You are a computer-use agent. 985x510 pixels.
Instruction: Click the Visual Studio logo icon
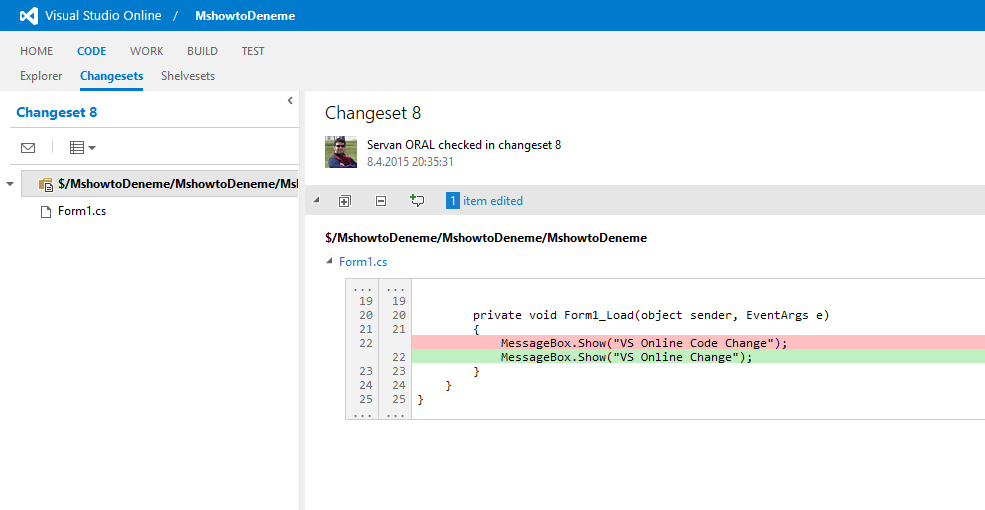pos(29,16)
